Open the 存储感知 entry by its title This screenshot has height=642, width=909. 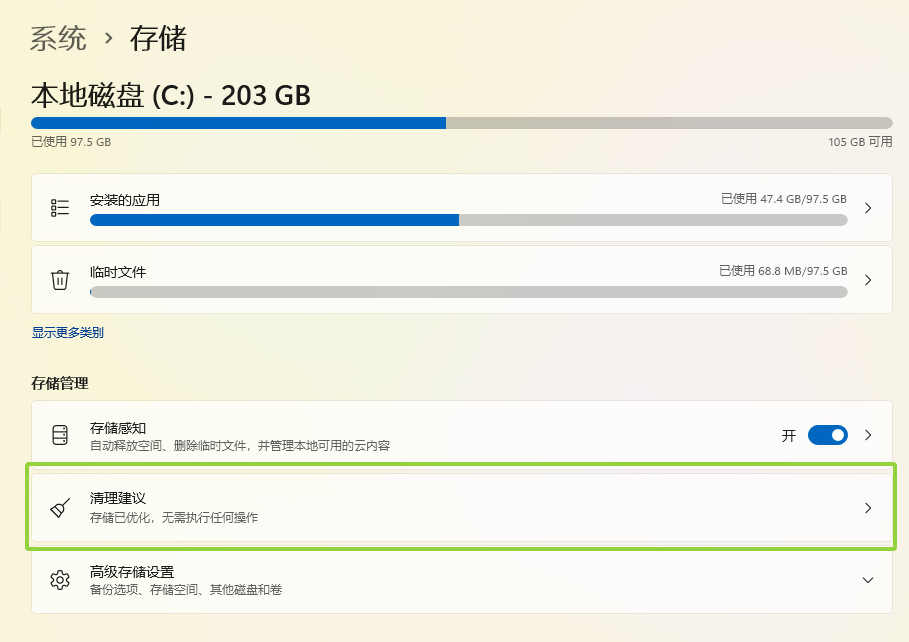click(x=118, y=428)
